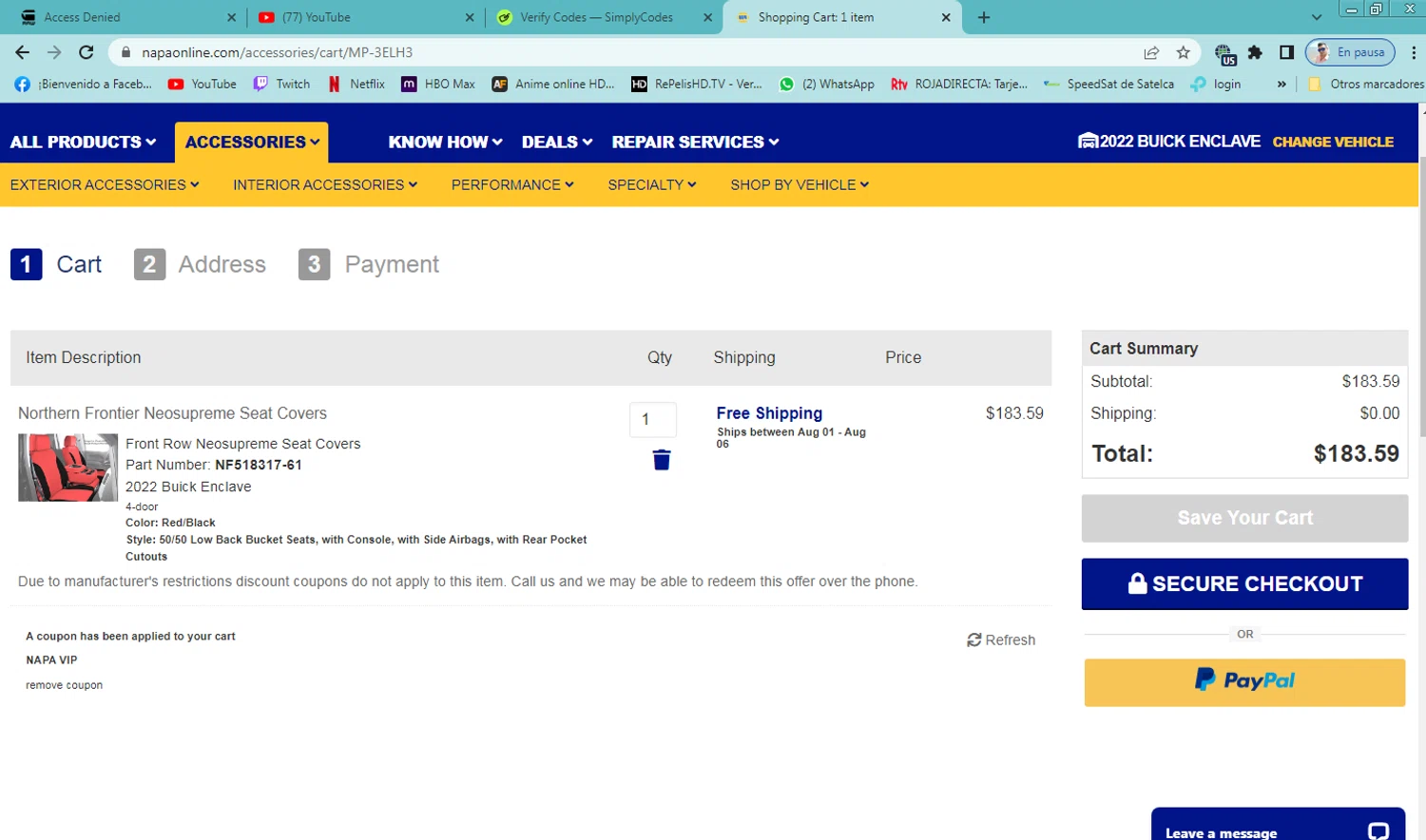The width and height of the screenshot is (1426, 840).
Task: Click the CHANGE VEHICLE link
Action: pyautogui.click(x=1333, y=142)
